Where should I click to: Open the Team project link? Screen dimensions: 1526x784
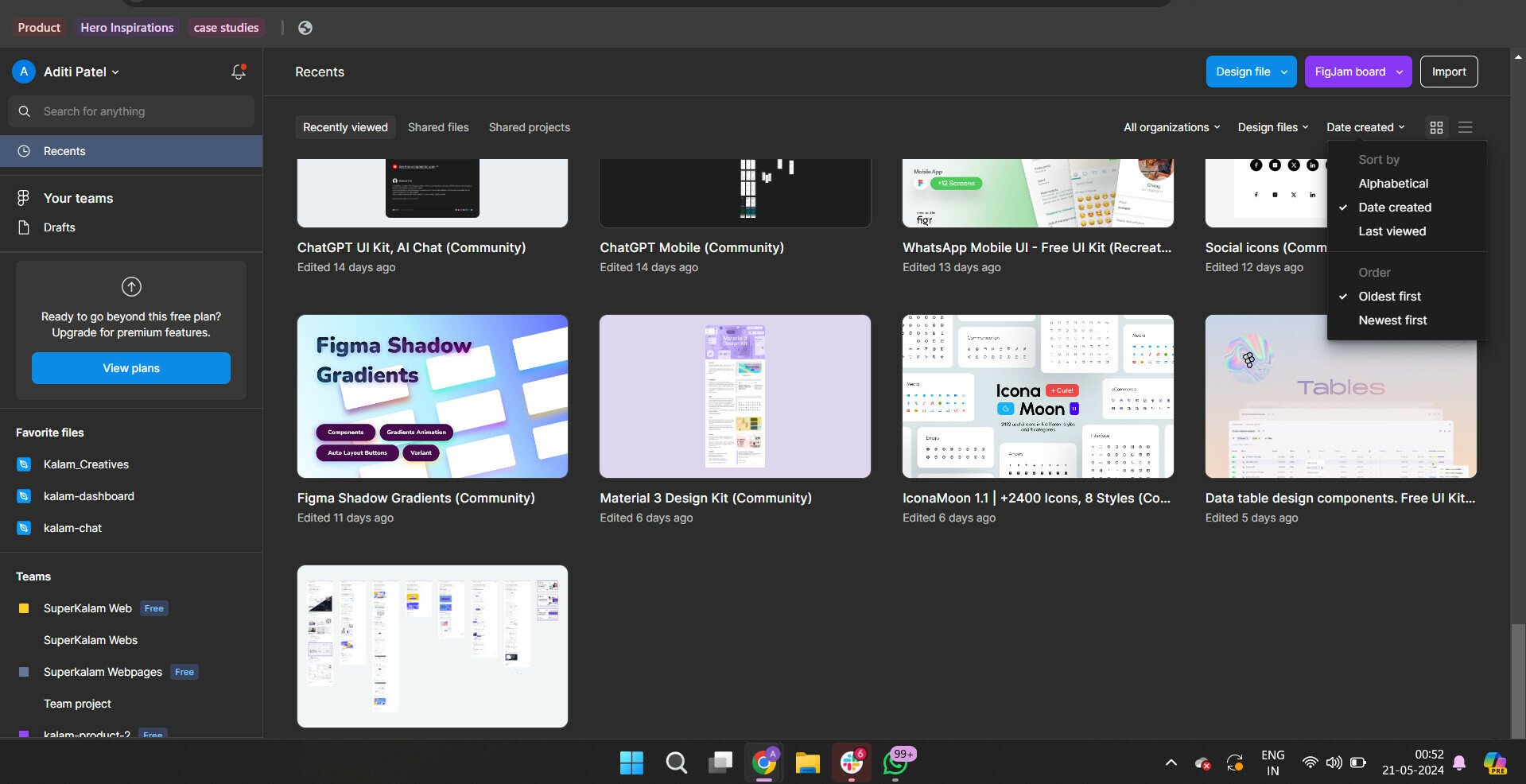[x=77, y=704]
